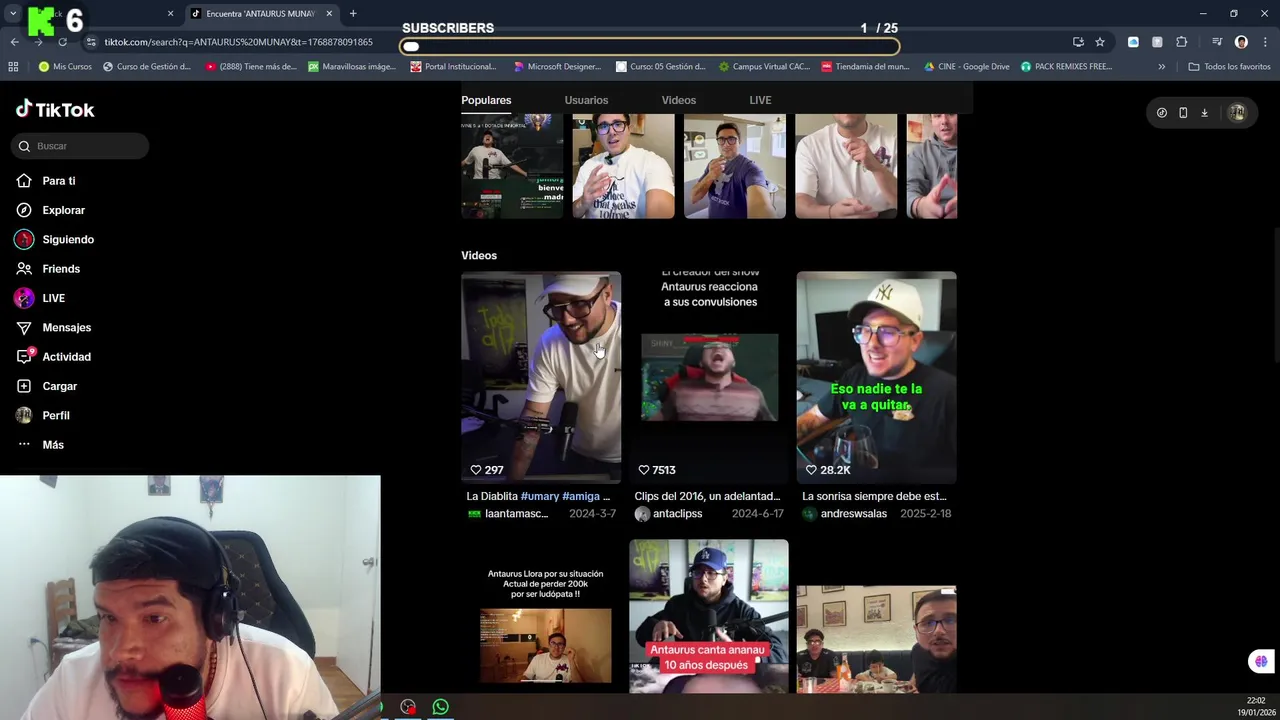Open user laantamasc profile link

(x=516, y=514)
